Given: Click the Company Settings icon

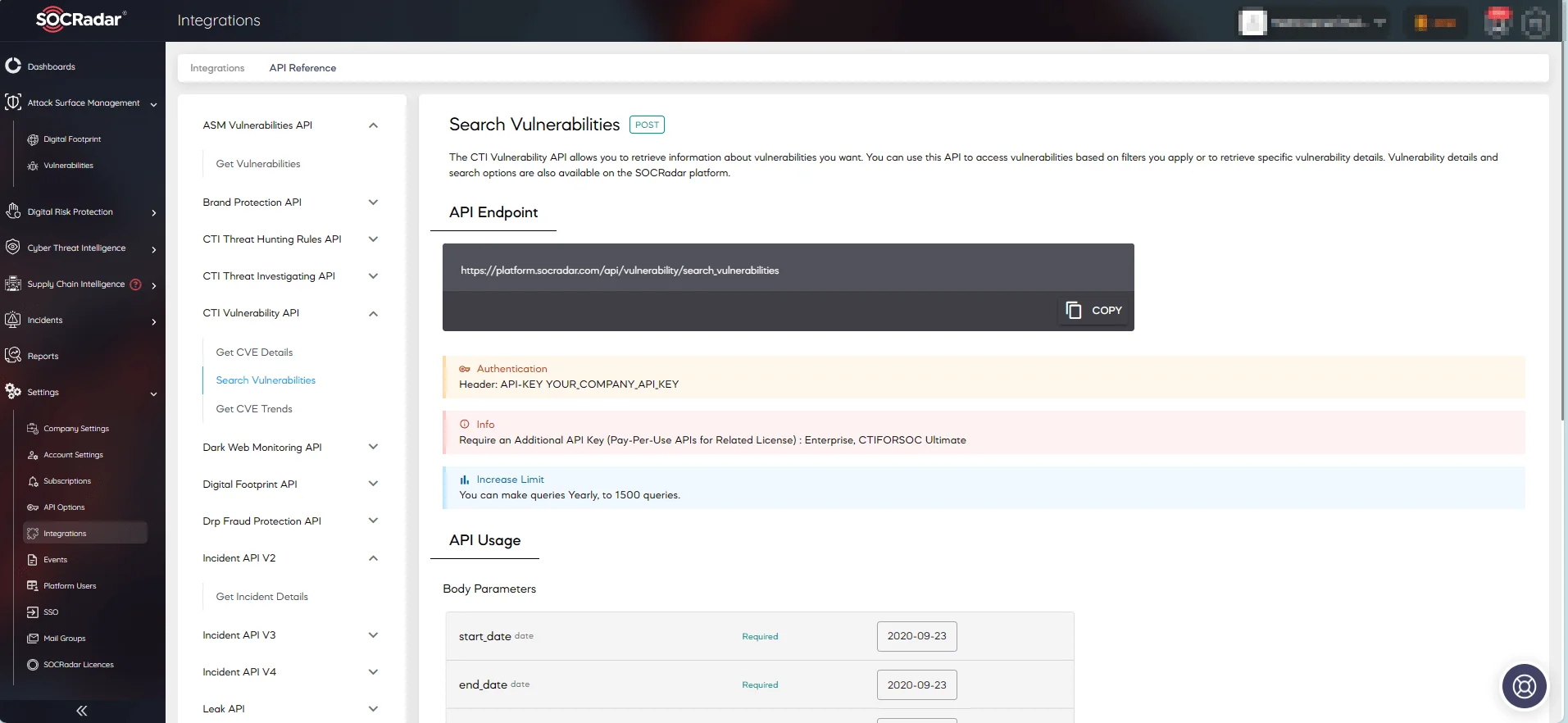Looking at the screenshot, I should coord(33,429).
